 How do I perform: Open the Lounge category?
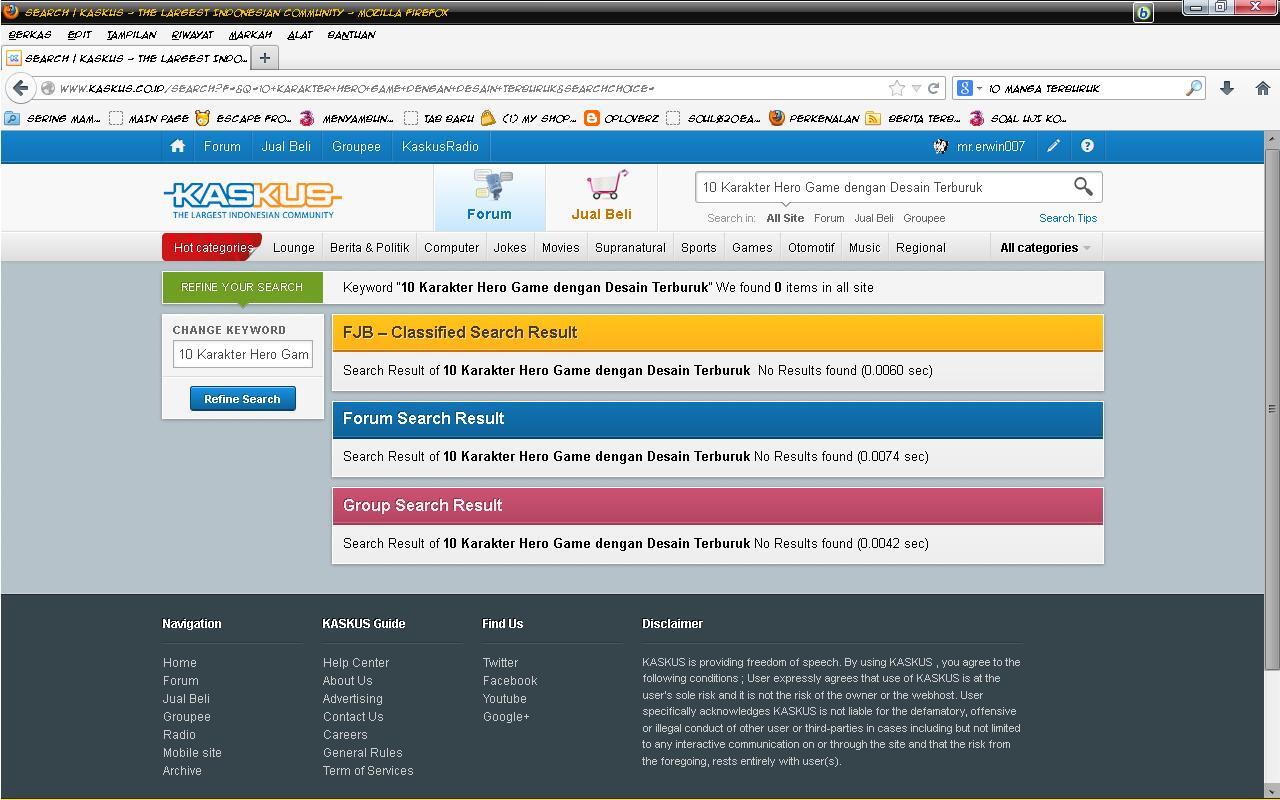[x=294, y=248]
